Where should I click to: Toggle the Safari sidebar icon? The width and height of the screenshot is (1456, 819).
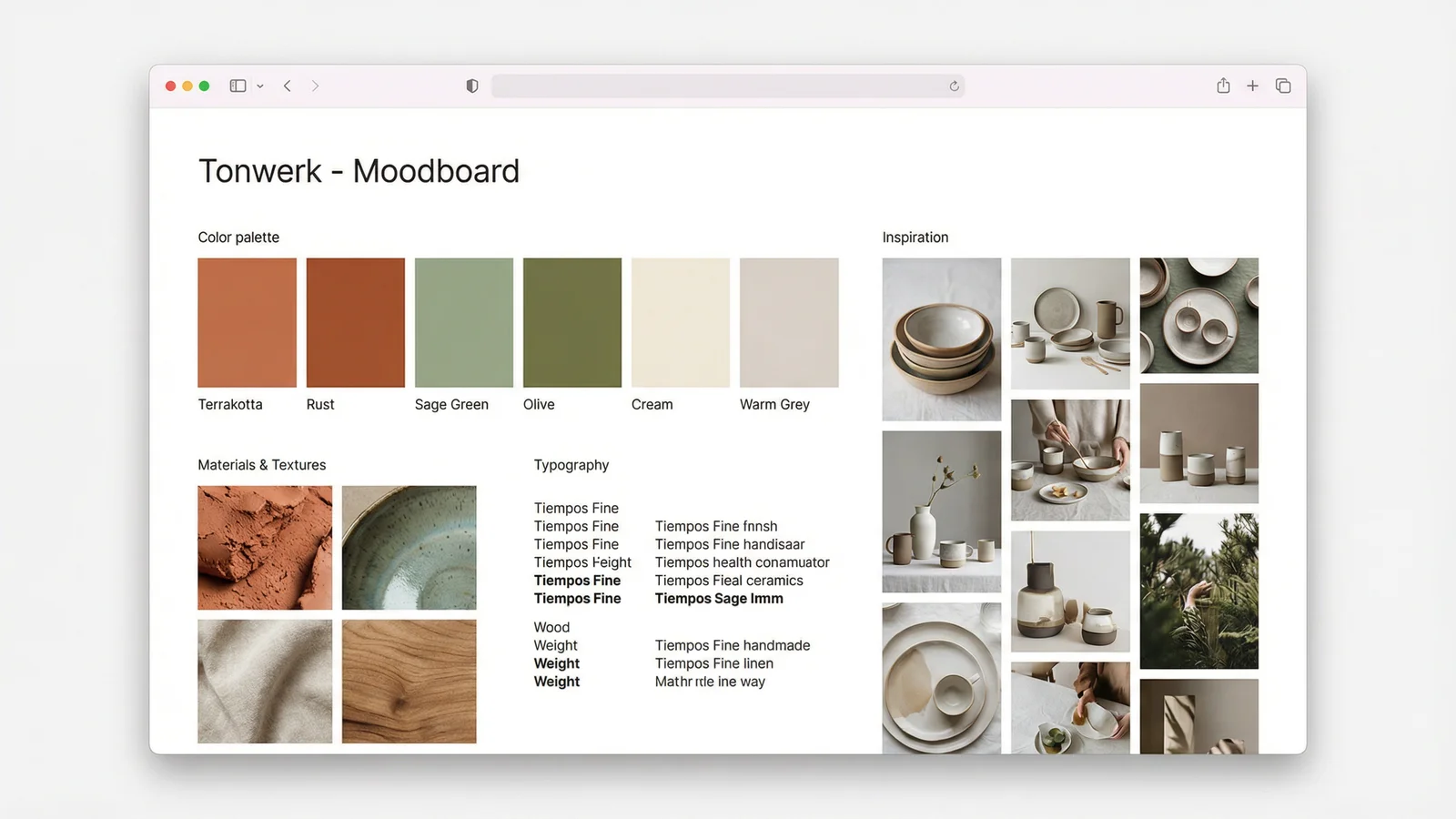236,86
